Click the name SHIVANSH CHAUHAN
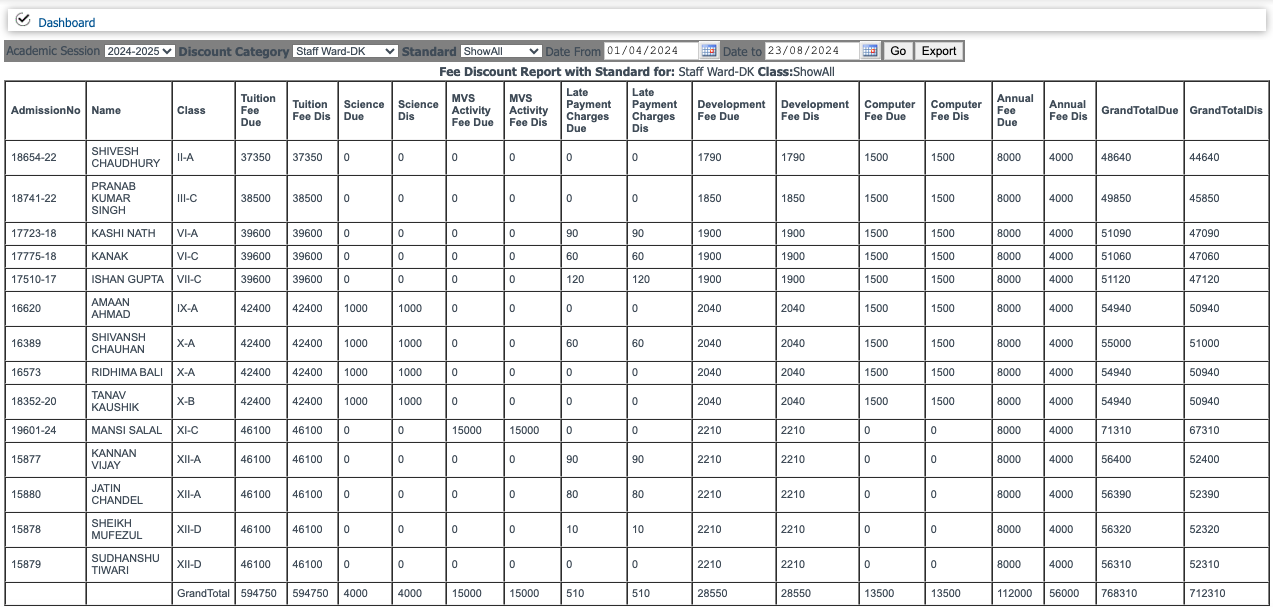1273x607 pixels. pyautogui.click(x=118, y=343)
